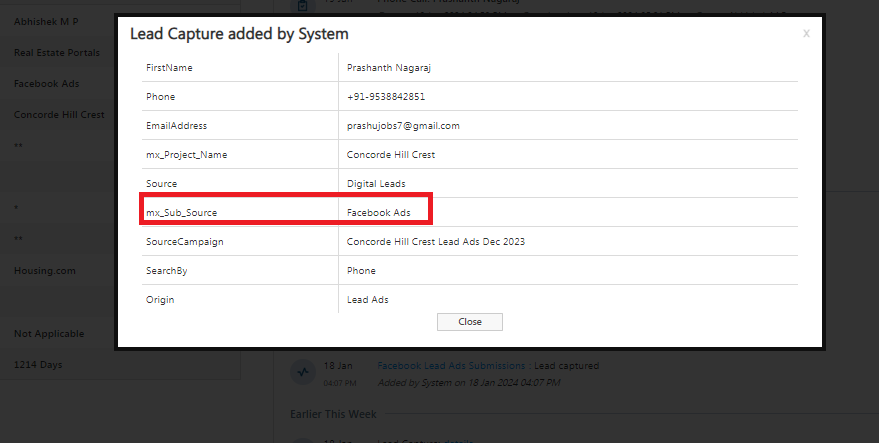
Task: Click the Facebook Ads value in mx_Sub_Source row
Action: pos(379,213)
